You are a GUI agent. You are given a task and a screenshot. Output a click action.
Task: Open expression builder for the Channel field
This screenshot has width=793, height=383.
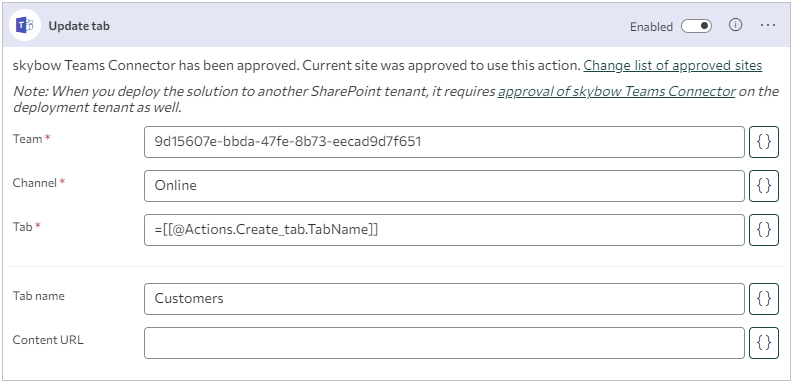coord(764,186)
